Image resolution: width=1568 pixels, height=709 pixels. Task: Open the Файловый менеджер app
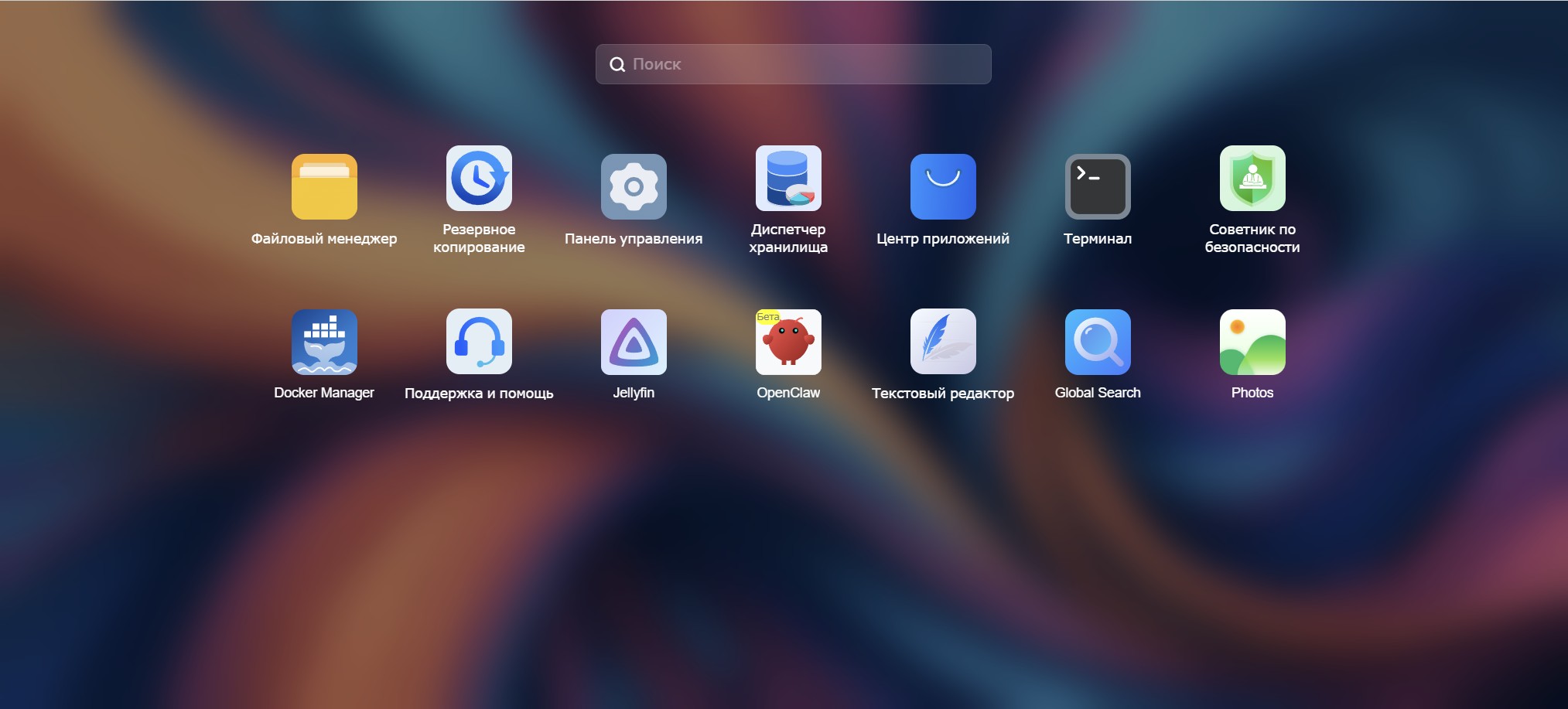coord(324,186)
